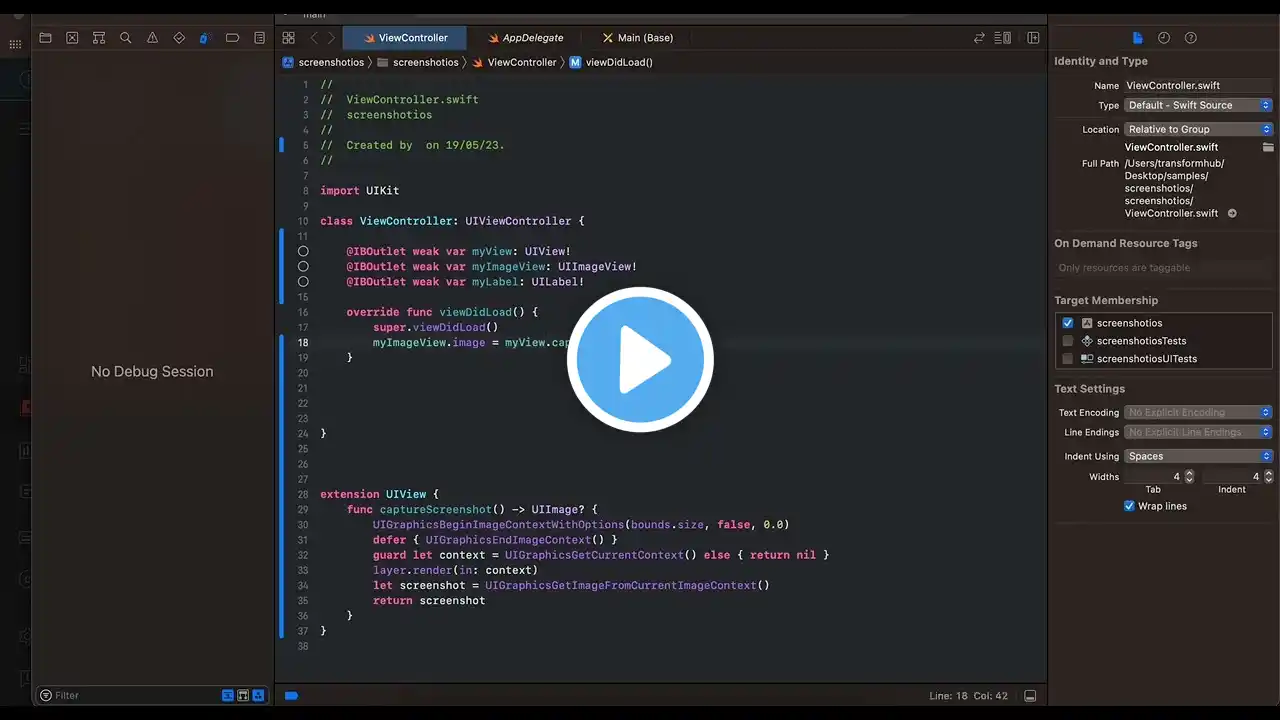1280x720 pixels.
Task: Choose file location via folder icon
Action: click(1268, 147)
